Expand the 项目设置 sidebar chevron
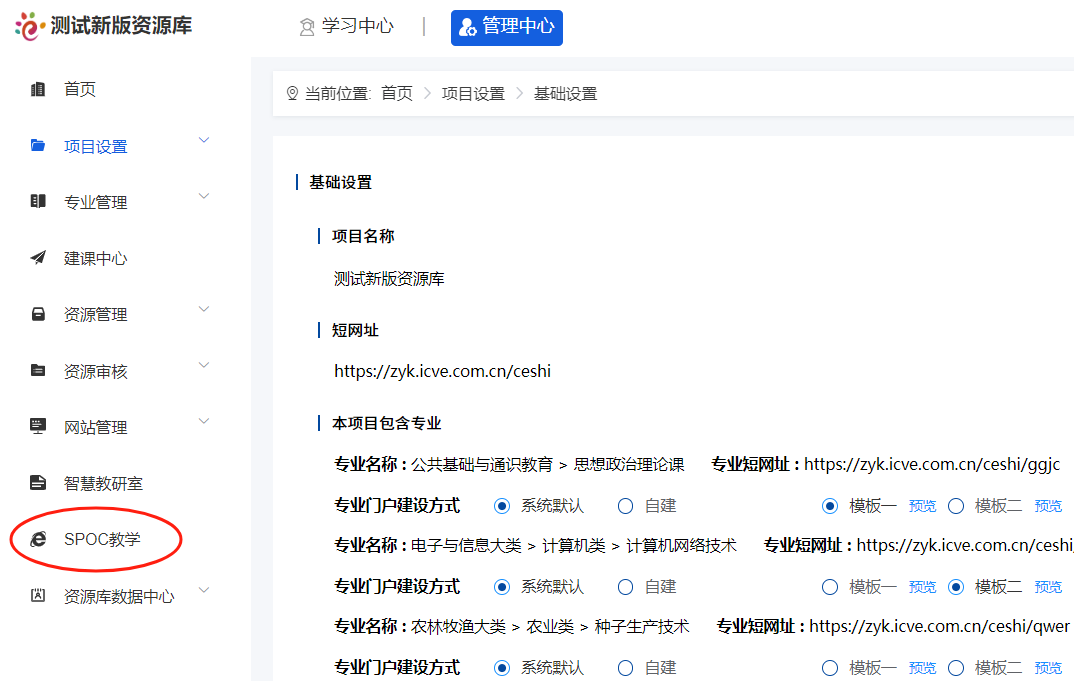This screenshot has height=681, width=1074. point(203,140)
